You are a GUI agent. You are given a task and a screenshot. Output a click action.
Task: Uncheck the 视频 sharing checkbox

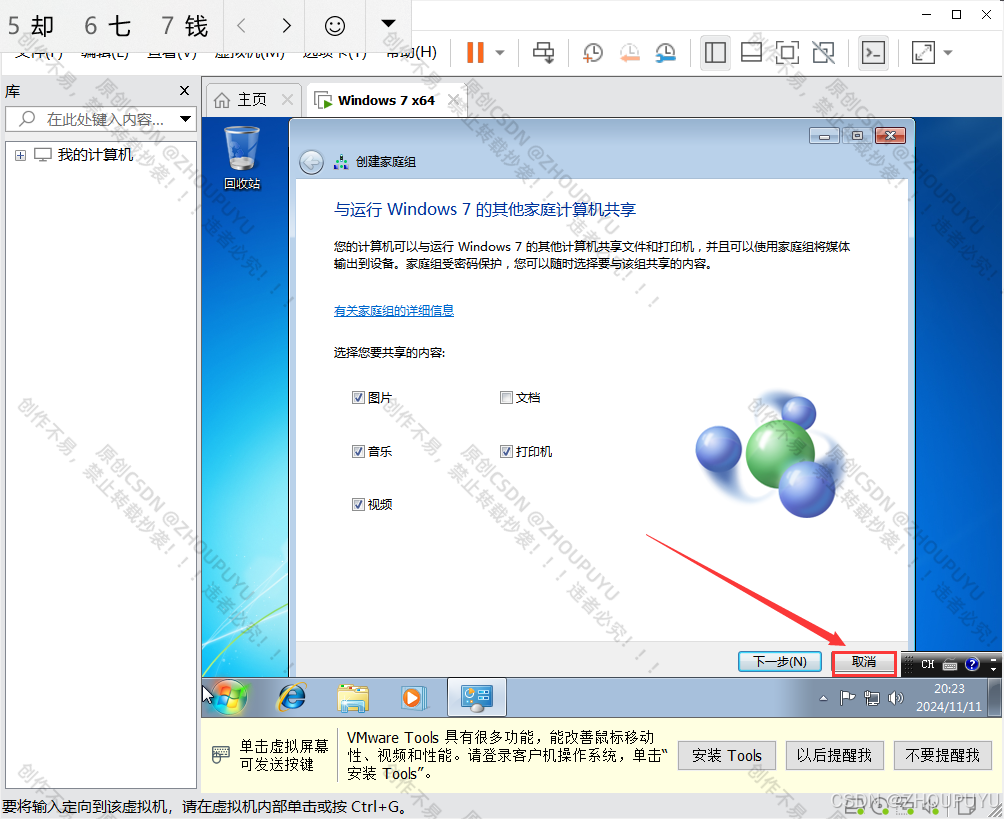358,505
